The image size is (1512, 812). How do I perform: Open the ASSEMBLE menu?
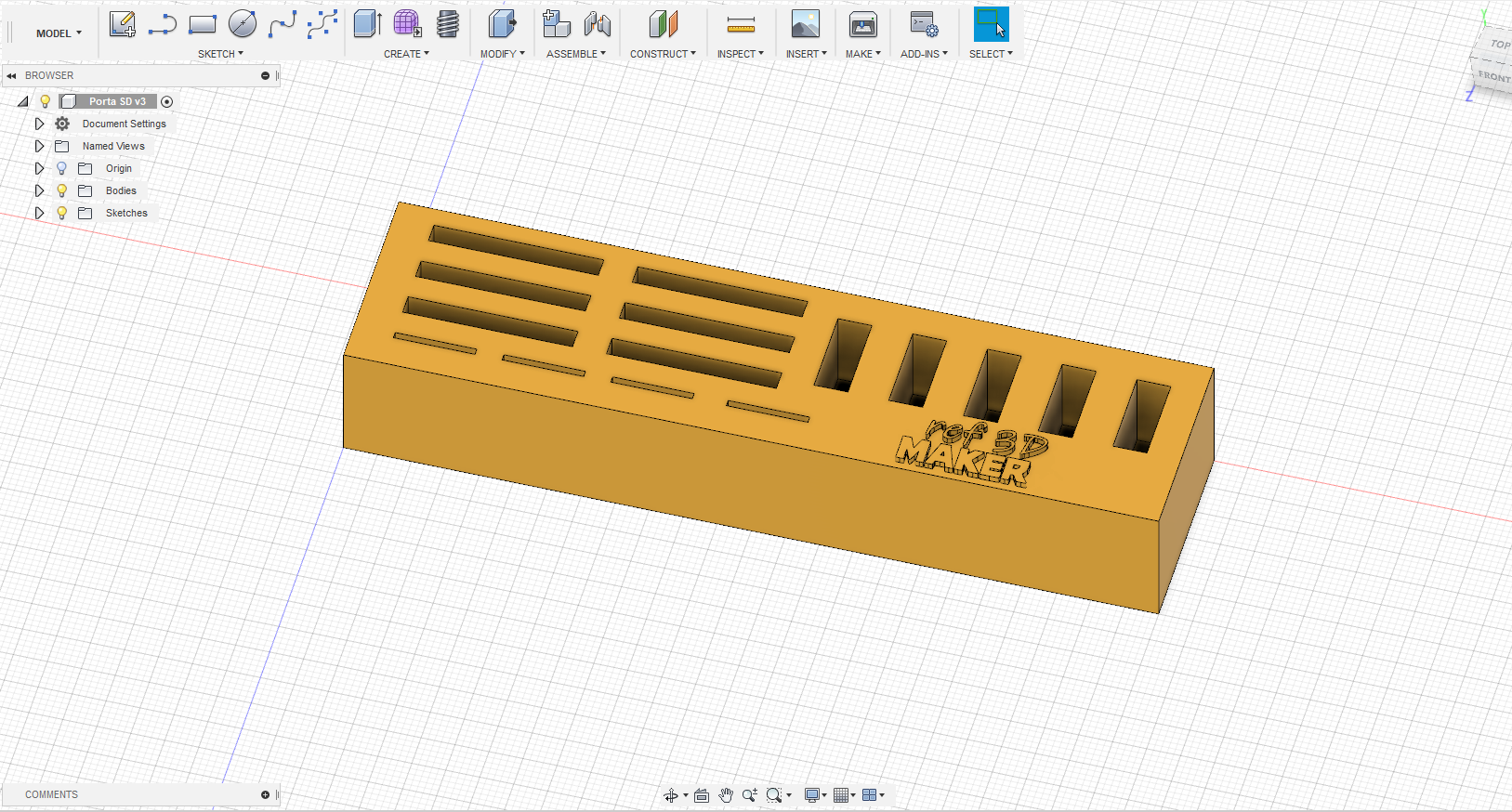click(x=576, y=54)
